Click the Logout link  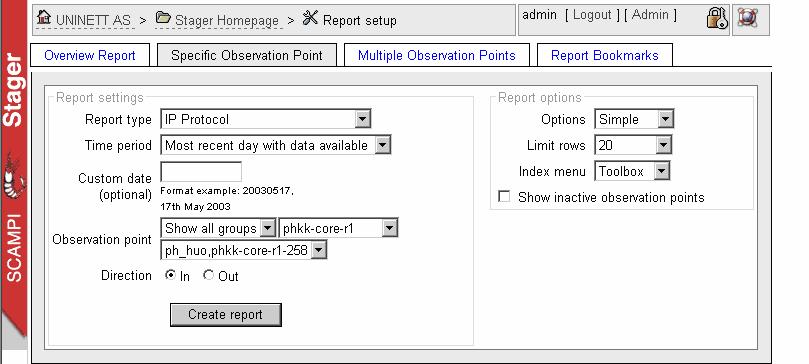point(592,15)
